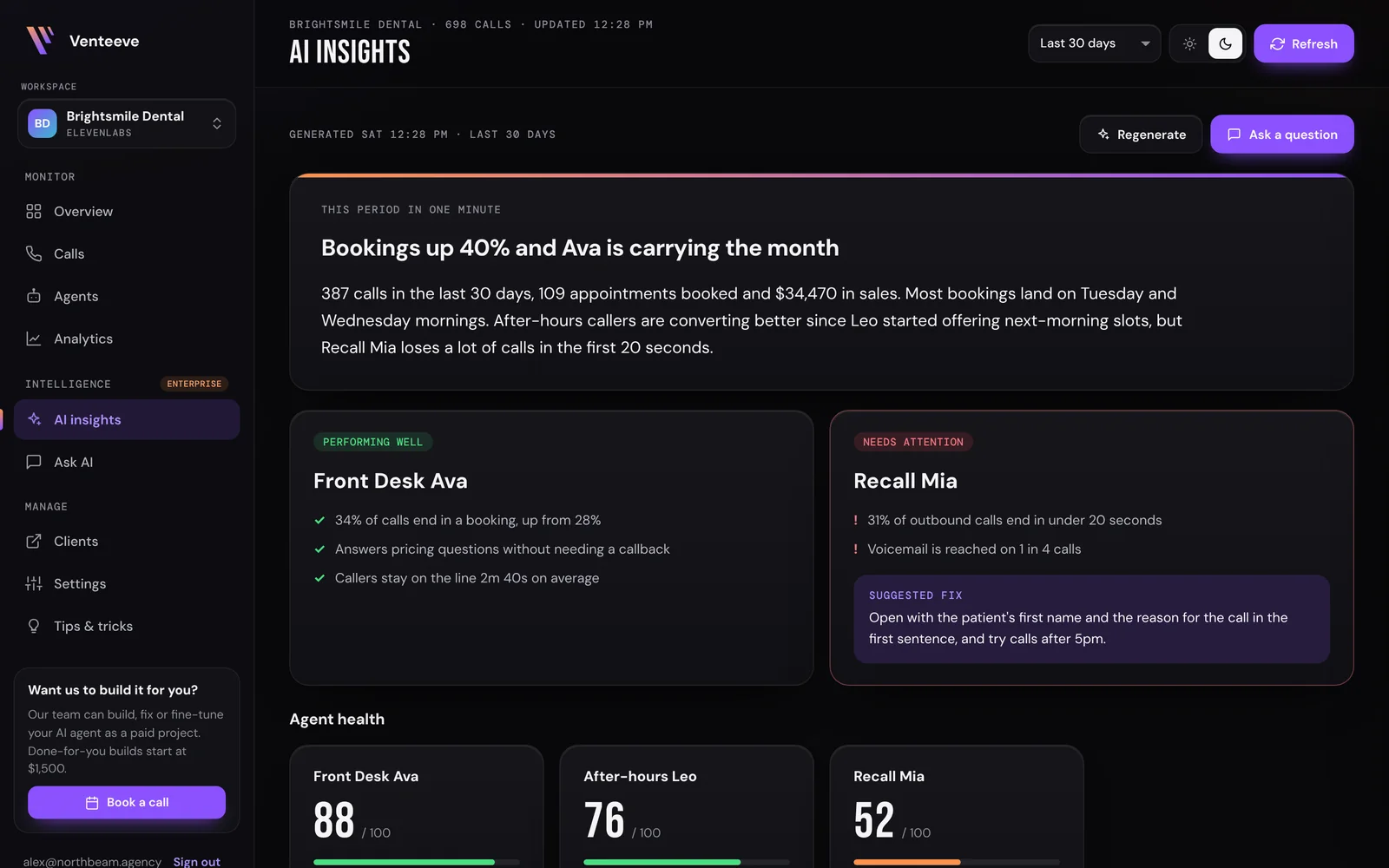Screen dimensions: 1389x868
Task: Click the phone icon beside Calls
Action: (34, 253)
